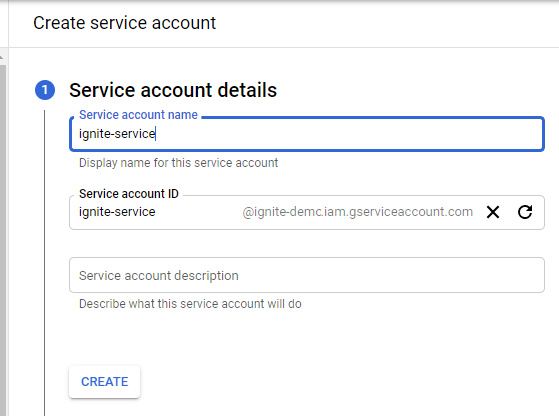Screen dimensions: 559x416
Task: Click the Service account description field
Action: pyautogui.click(x=307, y=275)
